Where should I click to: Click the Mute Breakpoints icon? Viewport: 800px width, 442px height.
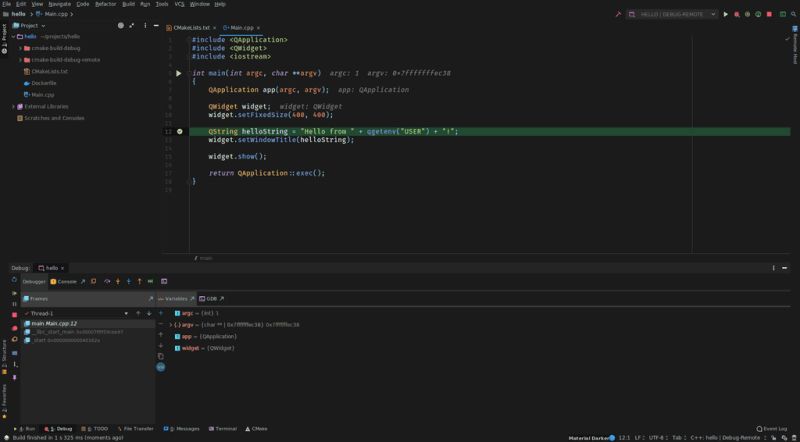pos(14,339)
